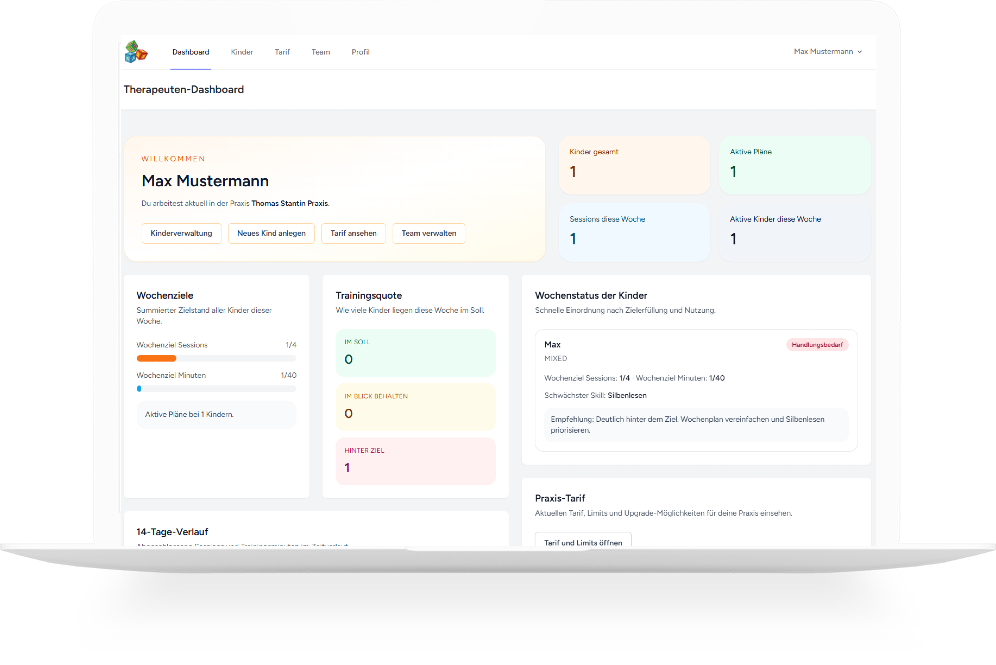Click the red Hinter Ziel tile
This screenshot has height=665, width=996.
(415, 461)
